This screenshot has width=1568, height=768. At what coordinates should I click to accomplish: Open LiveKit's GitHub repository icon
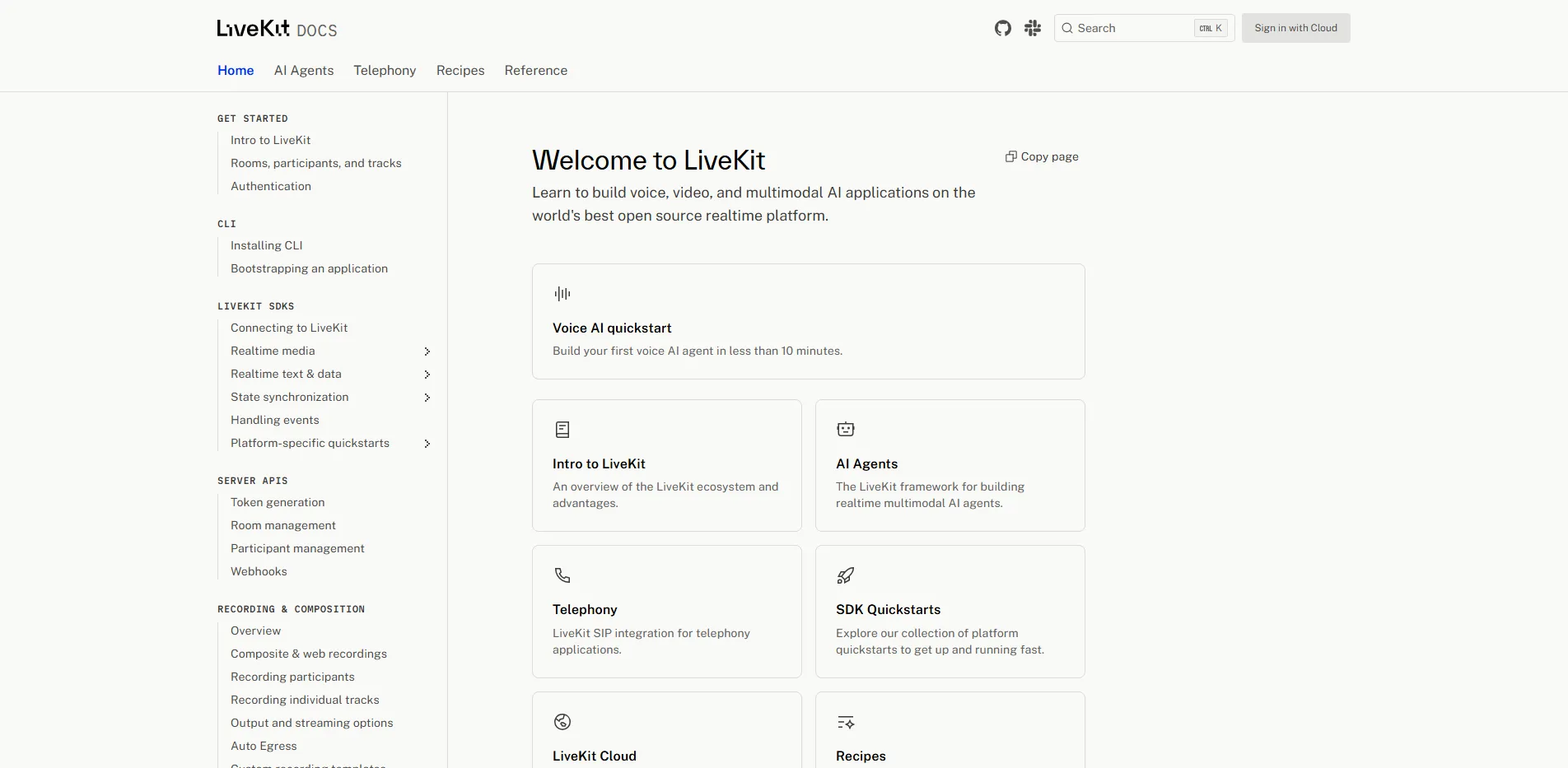coord(1002,27)
